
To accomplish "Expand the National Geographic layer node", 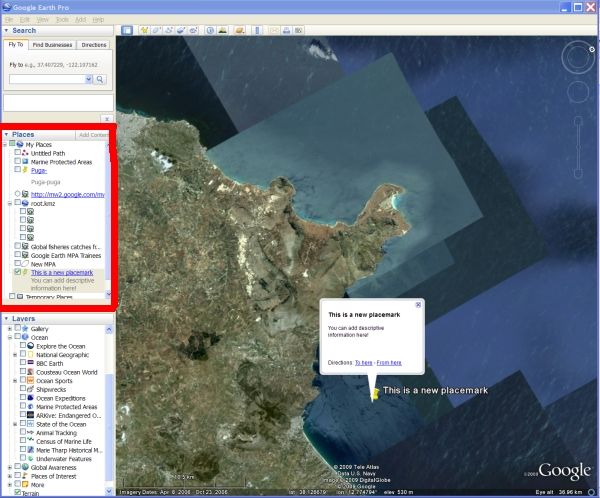I will coord(15,355).
